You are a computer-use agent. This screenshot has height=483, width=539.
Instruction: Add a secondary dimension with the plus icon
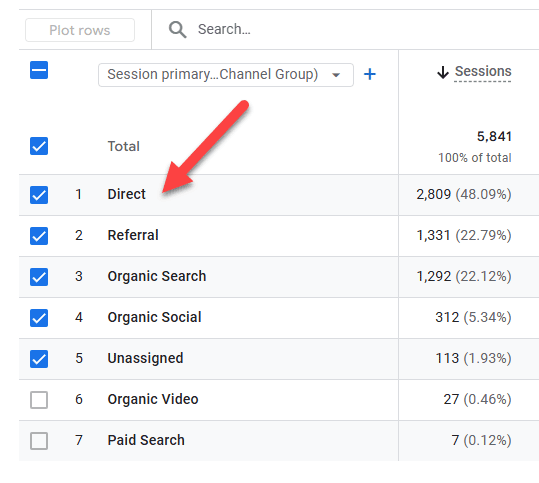tap(370, 74)
